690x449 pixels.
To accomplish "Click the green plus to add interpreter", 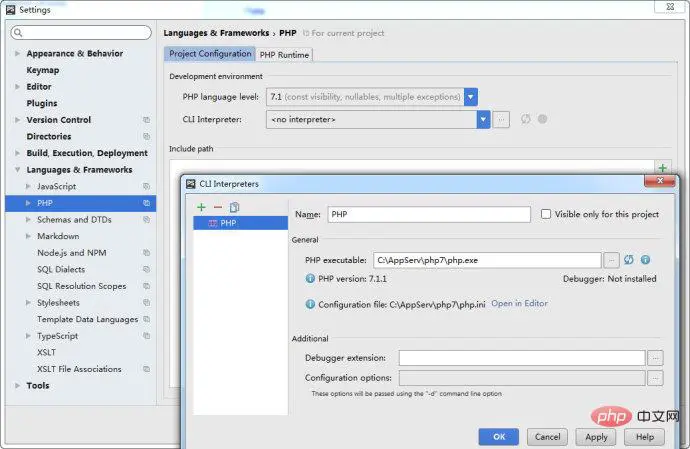I will click(201, 207).
